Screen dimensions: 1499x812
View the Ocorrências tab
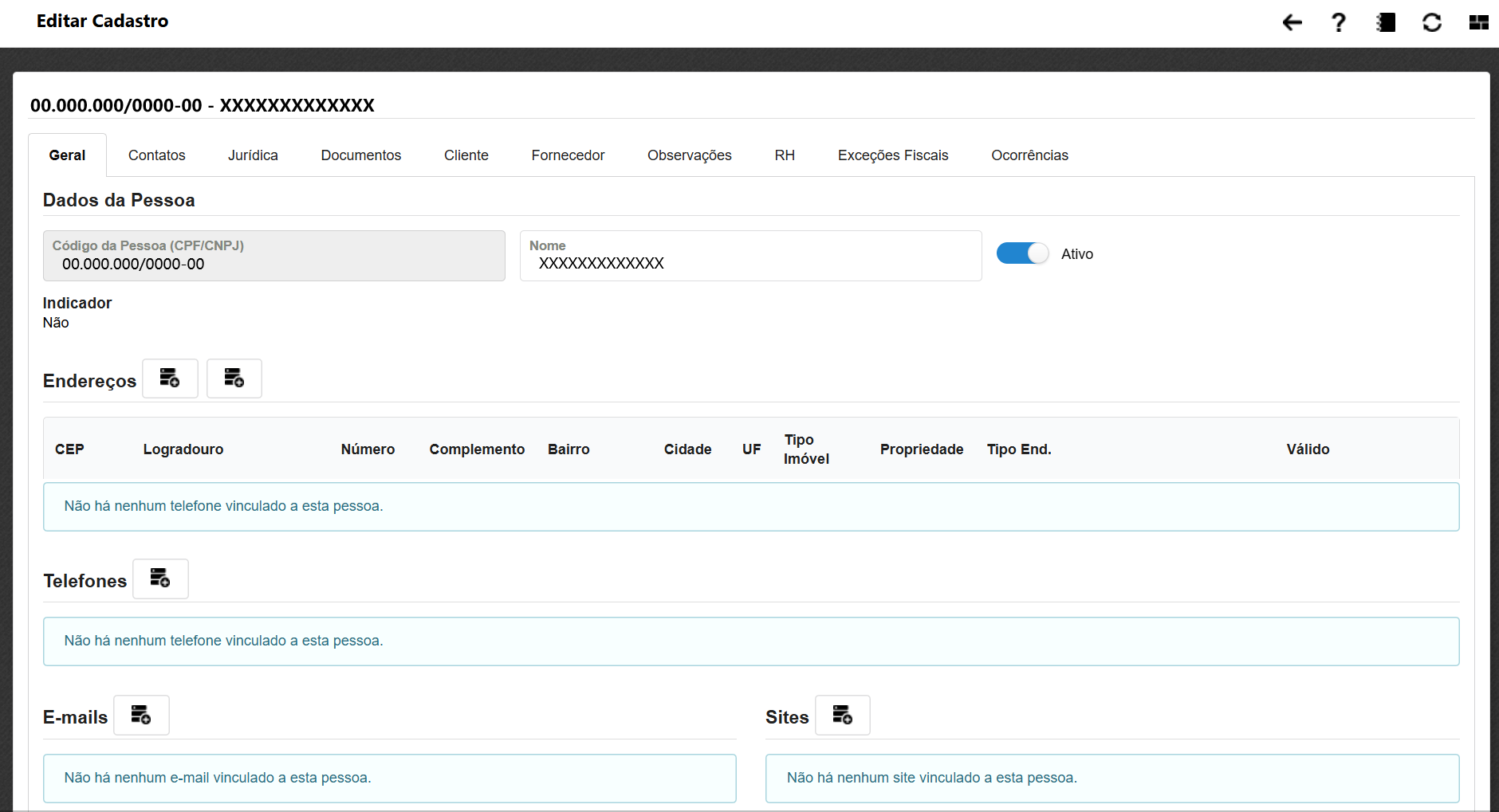point(1029,155)
